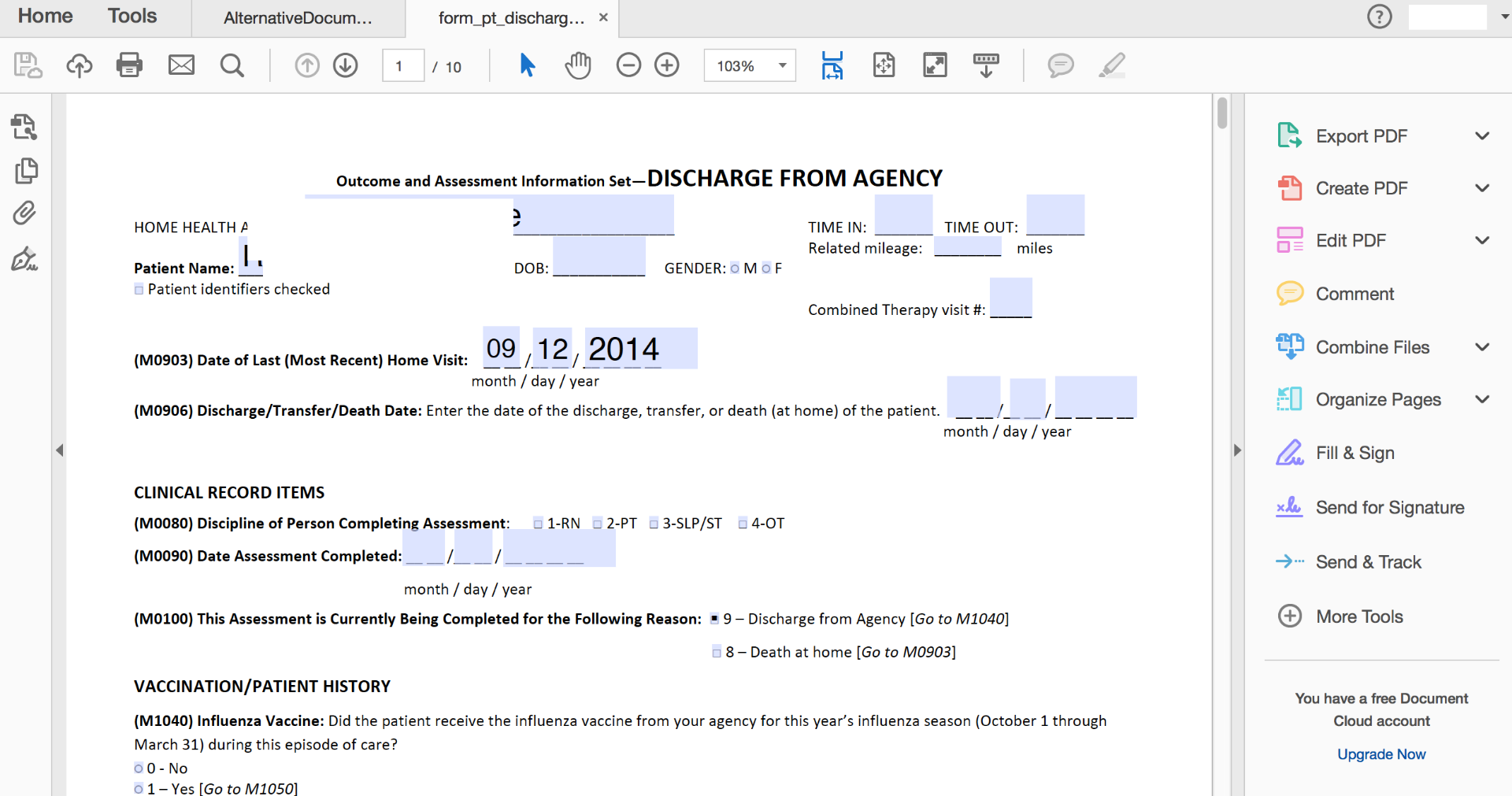Expand Export PDF options

[1482, 136]
